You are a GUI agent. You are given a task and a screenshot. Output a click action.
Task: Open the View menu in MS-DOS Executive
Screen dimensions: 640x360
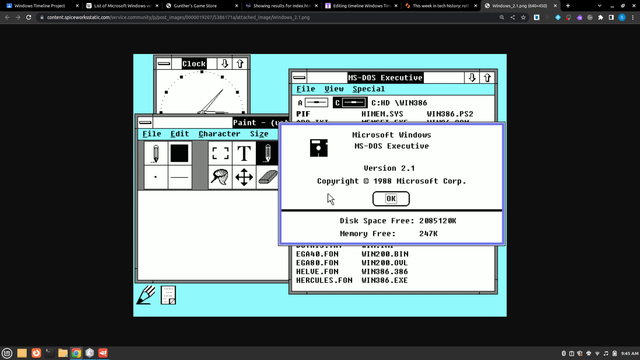334,89
